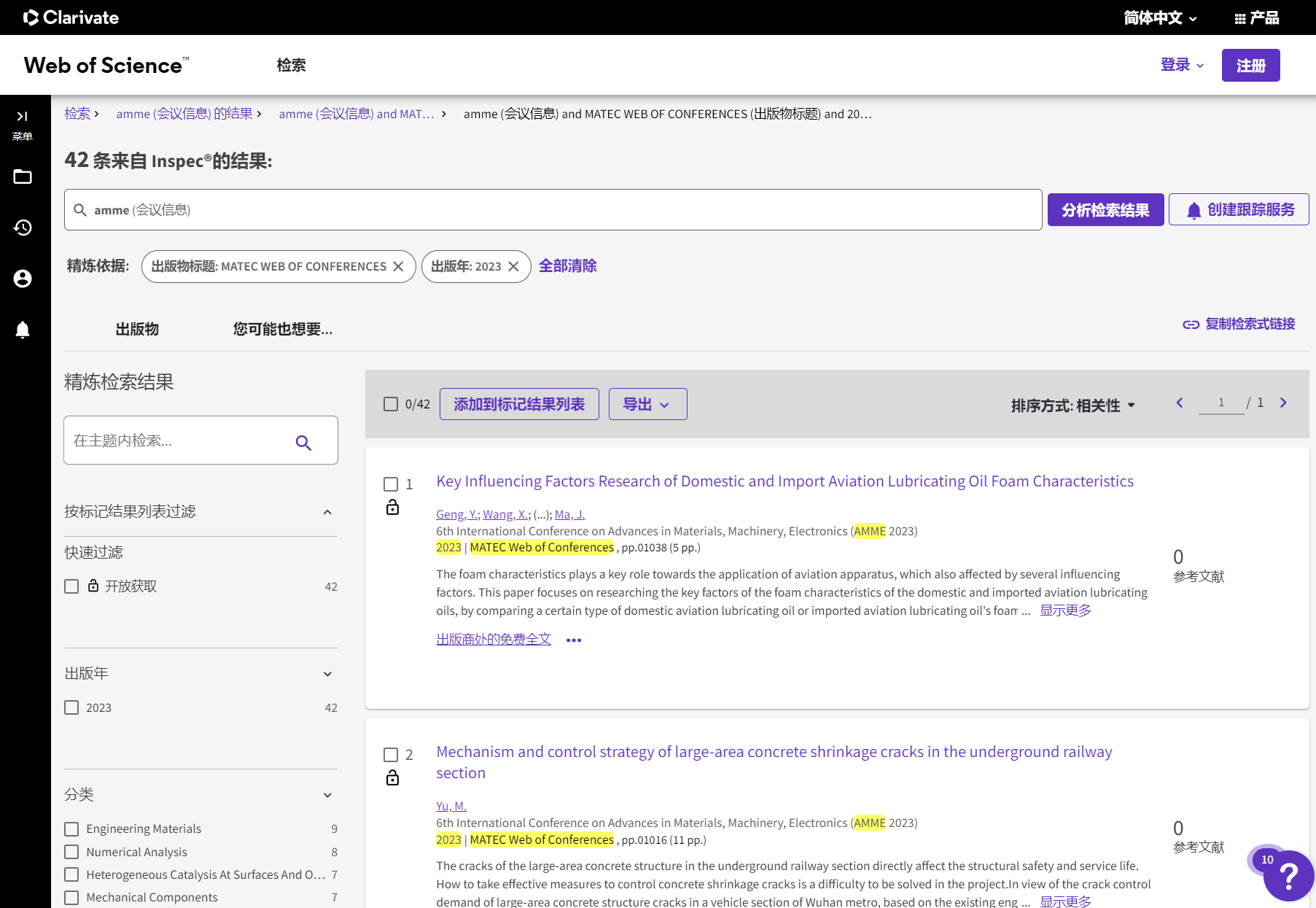1316x908 pixels.
Task: Switch to the 您可能也想要... tab
Action: tap(283, 330)
